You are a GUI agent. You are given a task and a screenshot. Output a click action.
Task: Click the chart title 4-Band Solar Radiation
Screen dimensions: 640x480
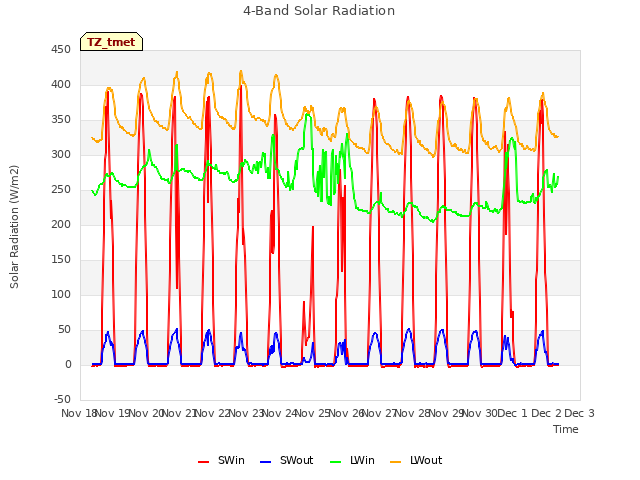point(319,11)
